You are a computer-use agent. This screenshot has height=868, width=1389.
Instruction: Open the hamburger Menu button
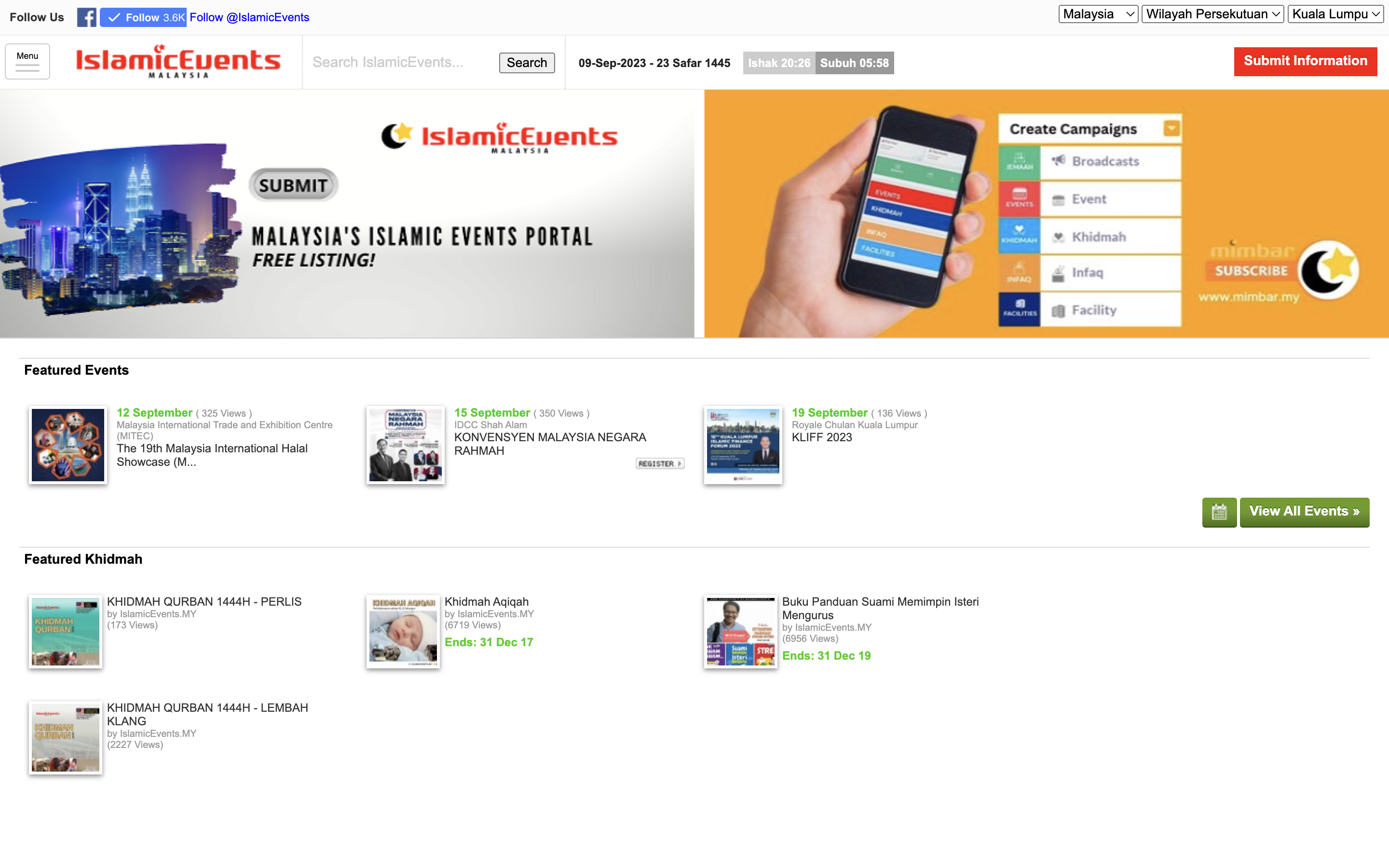point(27,61)
